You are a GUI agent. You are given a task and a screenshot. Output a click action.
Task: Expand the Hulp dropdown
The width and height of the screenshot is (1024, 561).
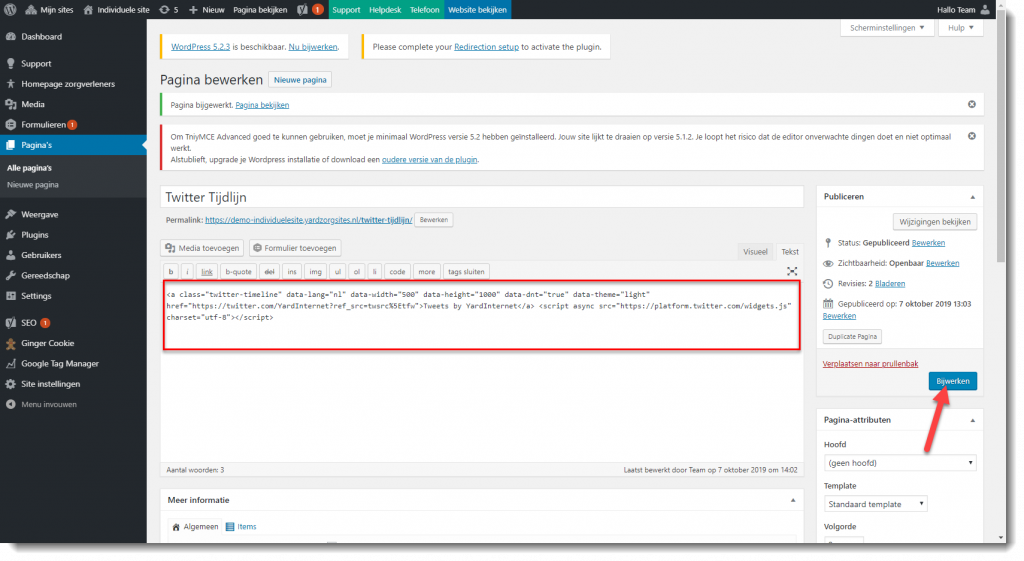pos(961,28)
